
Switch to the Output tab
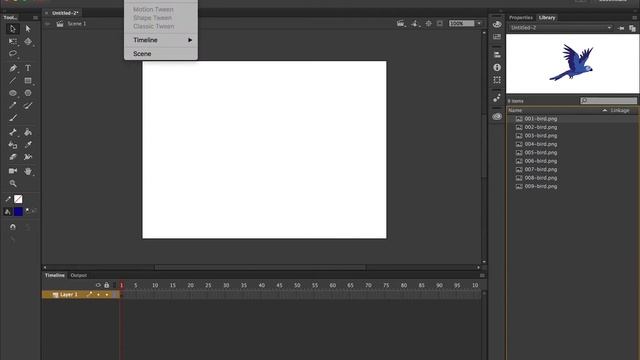pos(78,276)
